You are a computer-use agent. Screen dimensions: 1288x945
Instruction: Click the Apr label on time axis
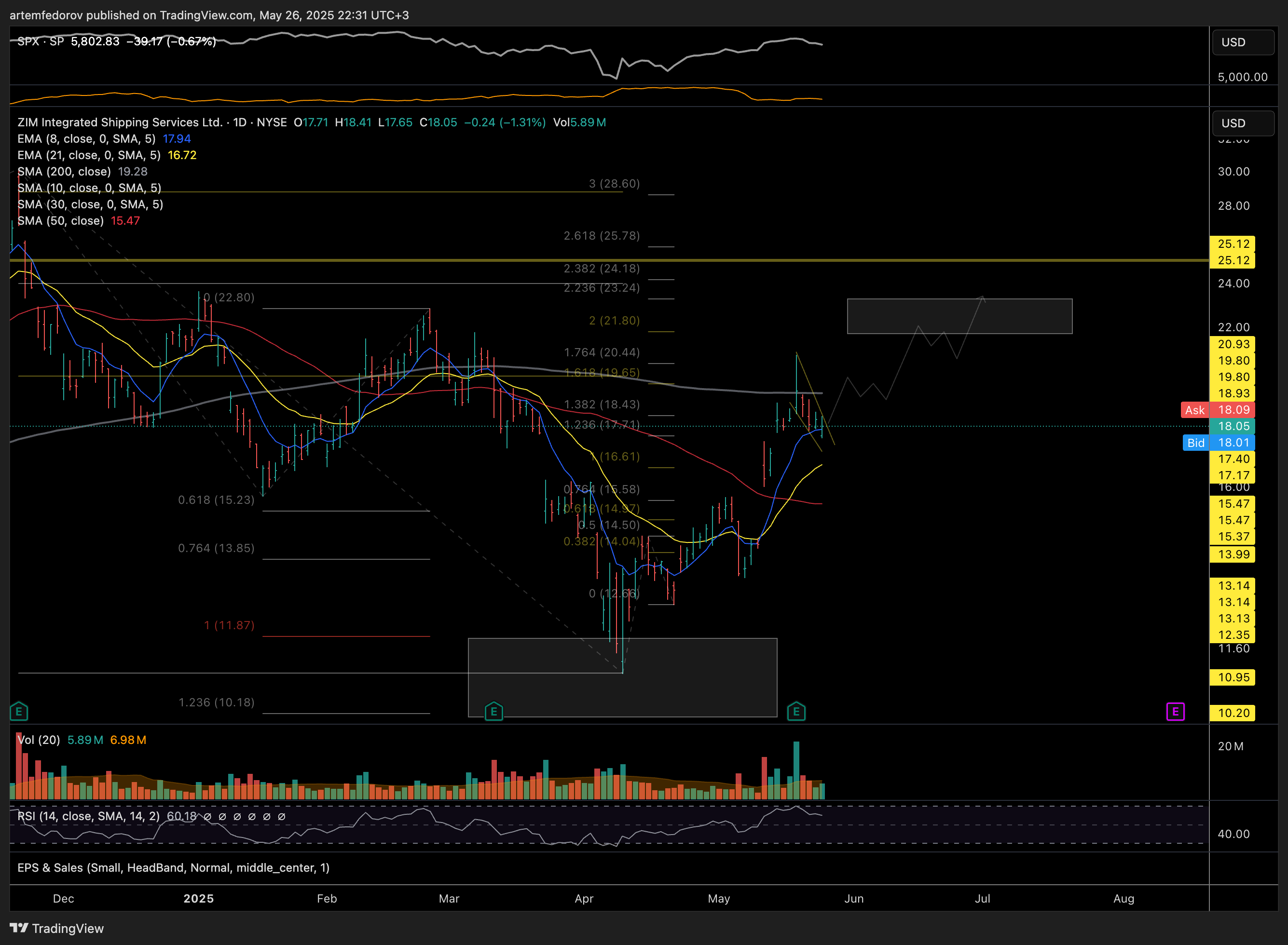pos(584,899)
